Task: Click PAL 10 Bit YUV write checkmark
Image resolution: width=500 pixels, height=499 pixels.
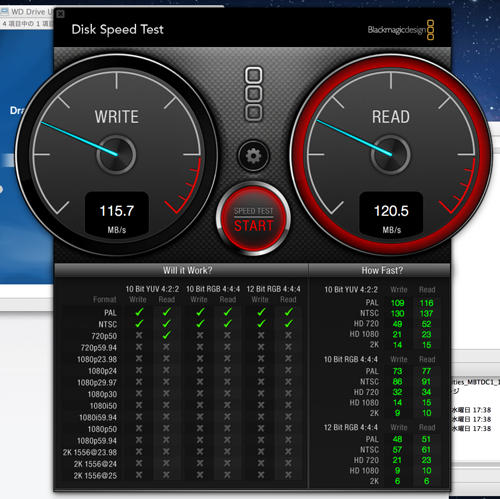Action: pos(139,312)
